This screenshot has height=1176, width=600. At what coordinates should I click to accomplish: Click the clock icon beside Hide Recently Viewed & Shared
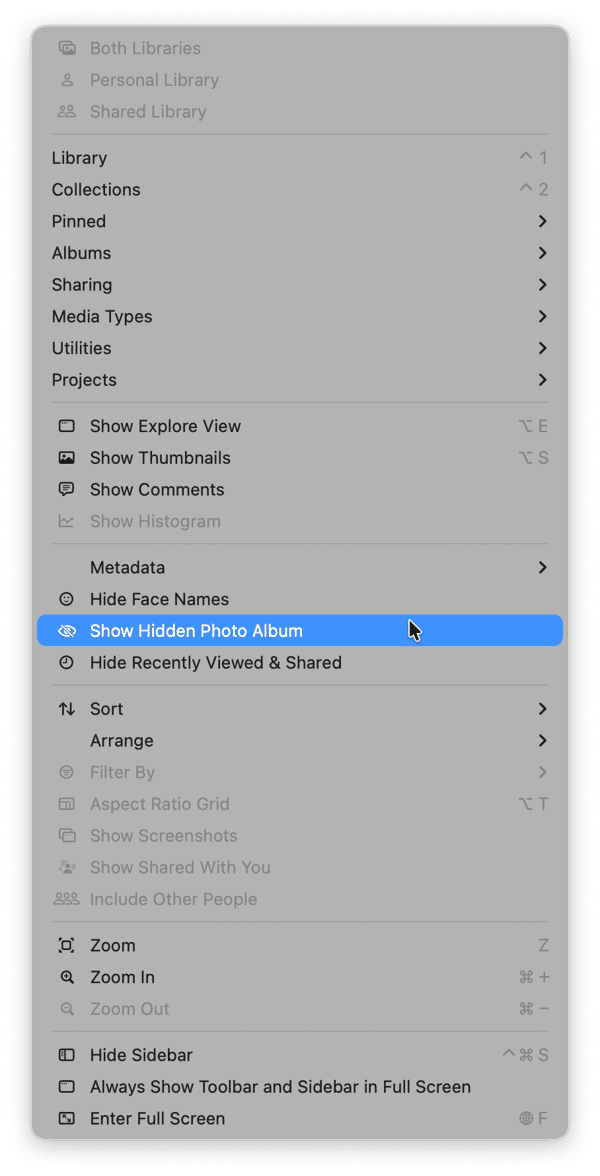pyautogui.click(x=66, y=662)
